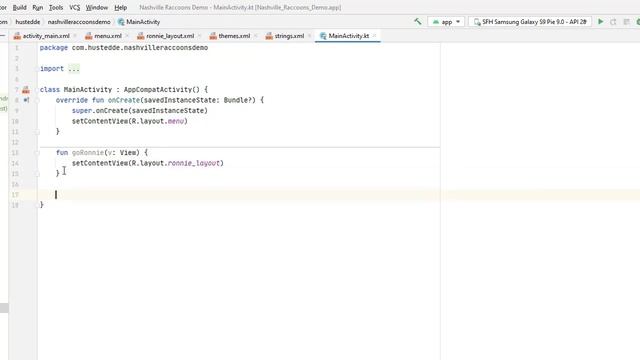Click the nashvilleraccoonsdemo breadcrumb
Screen dimensions: 640x360
79,22
